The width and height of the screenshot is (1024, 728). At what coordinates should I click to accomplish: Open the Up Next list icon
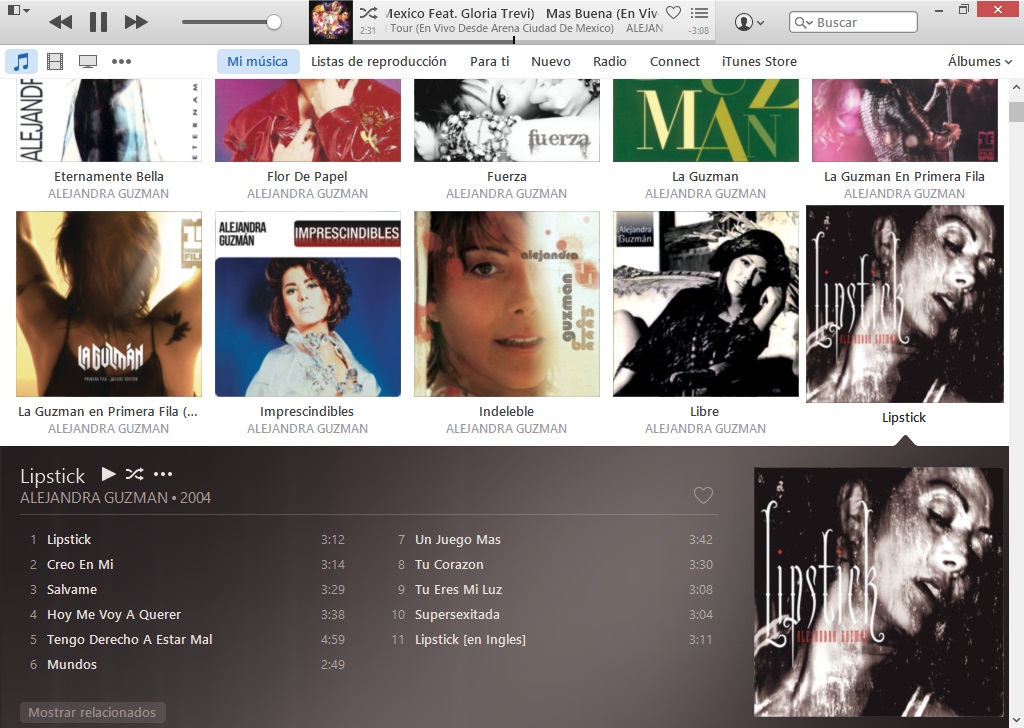(x=699, y=13)
